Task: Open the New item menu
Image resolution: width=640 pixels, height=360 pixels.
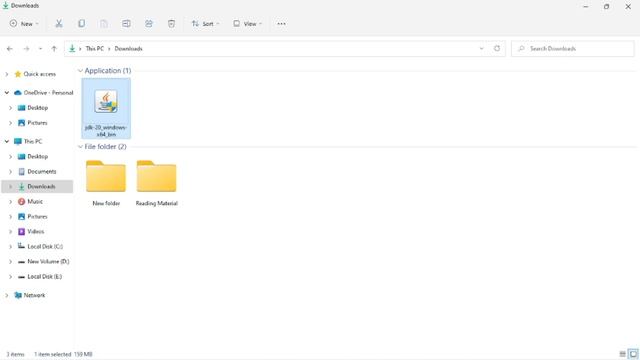Action: (x=24, y=24)
